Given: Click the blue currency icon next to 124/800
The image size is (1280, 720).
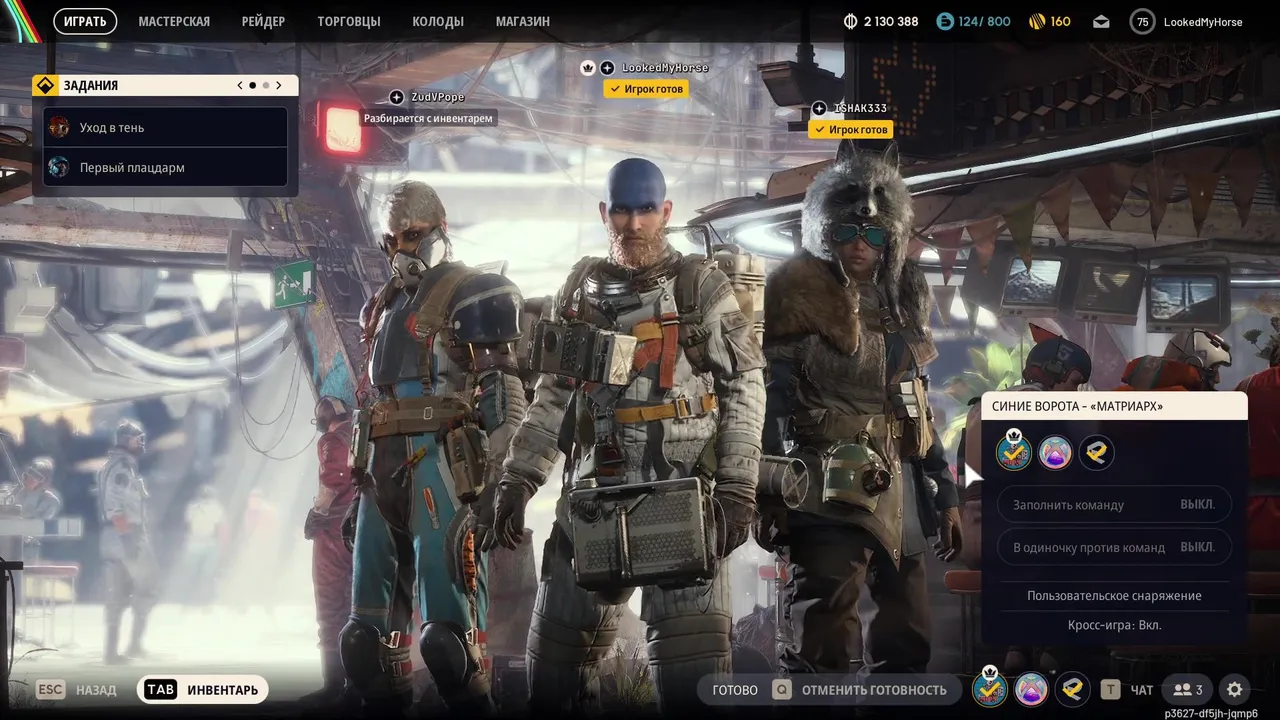Looking at the screenshot, I should 945,21.
